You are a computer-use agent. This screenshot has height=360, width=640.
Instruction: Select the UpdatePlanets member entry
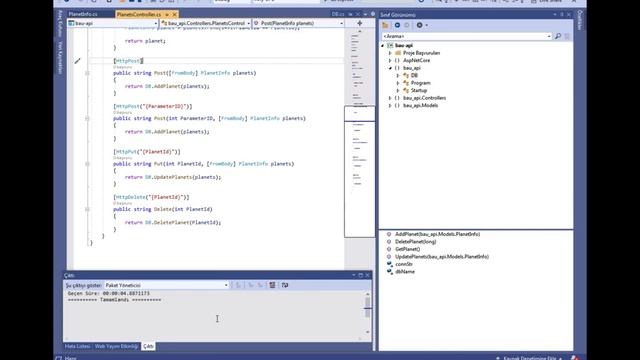tap(442, 257)
